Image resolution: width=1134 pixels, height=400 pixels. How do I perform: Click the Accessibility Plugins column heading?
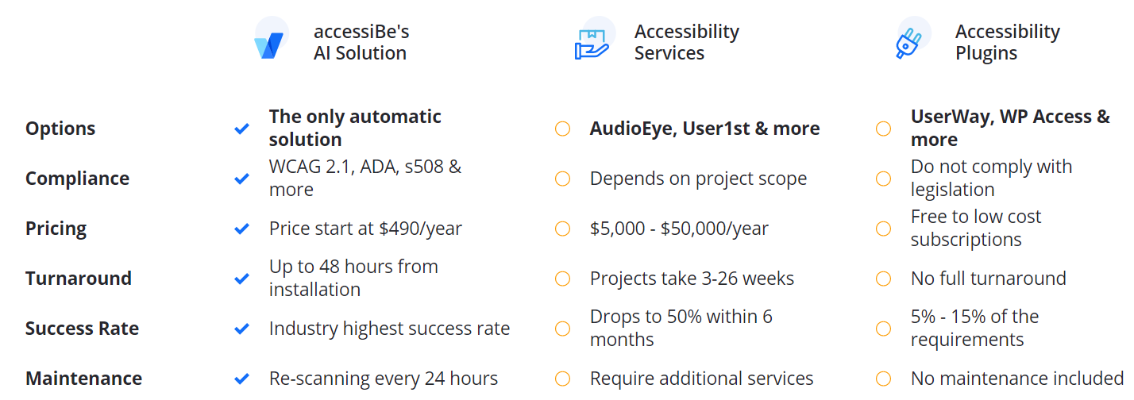[1007, 43]
